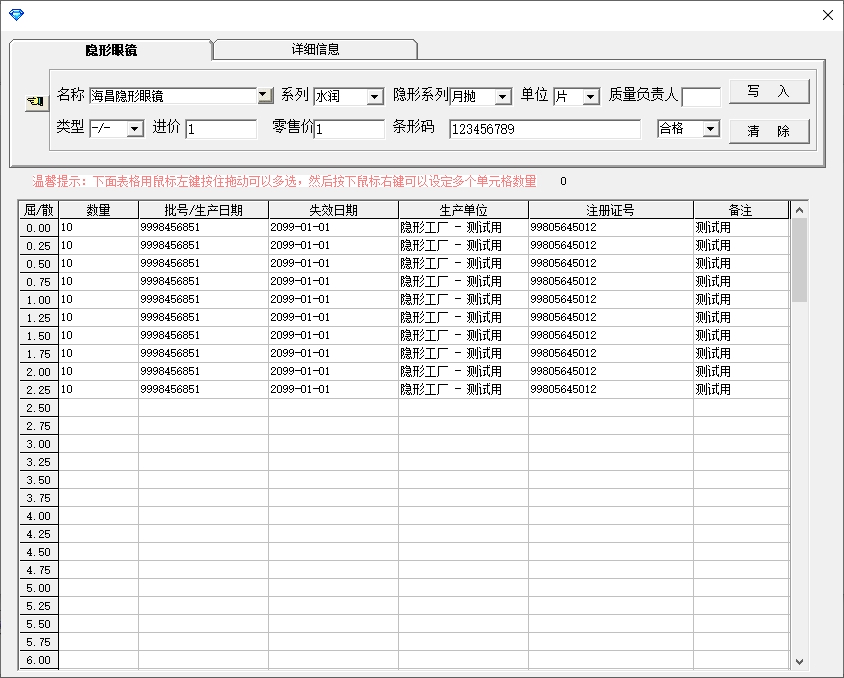The image size is (844, 678).
Task: Close the contact lens entry window
Action: (826, 15)
